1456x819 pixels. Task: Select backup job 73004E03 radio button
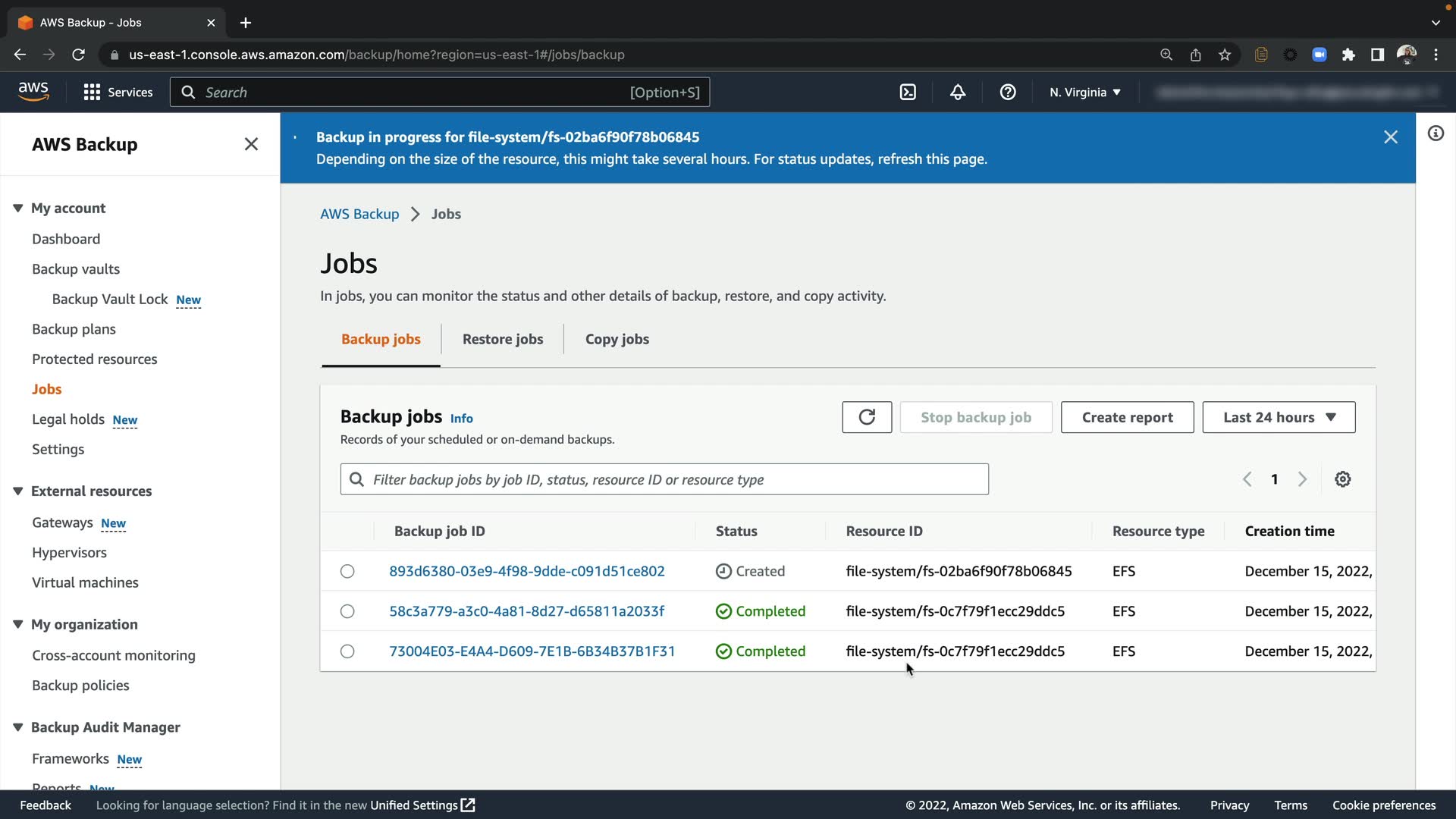coord(347,651)
